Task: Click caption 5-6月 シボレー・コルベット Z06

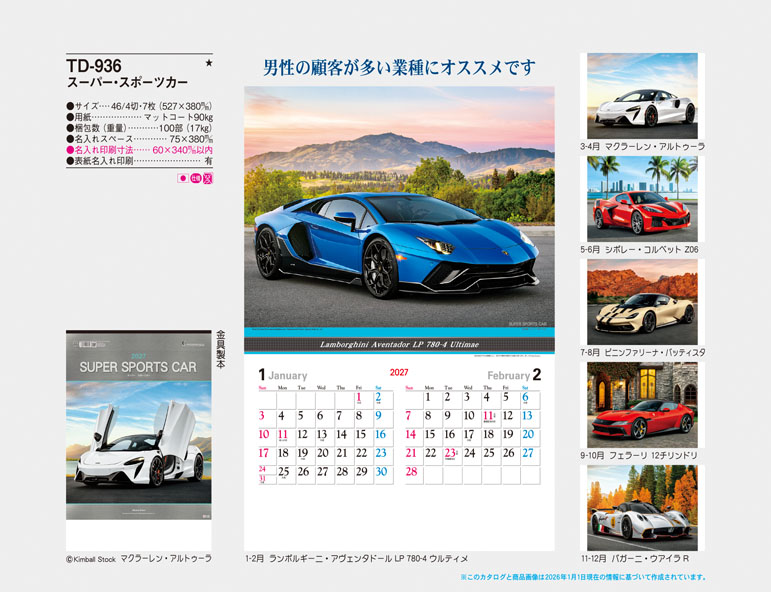Action: (639, 250)
